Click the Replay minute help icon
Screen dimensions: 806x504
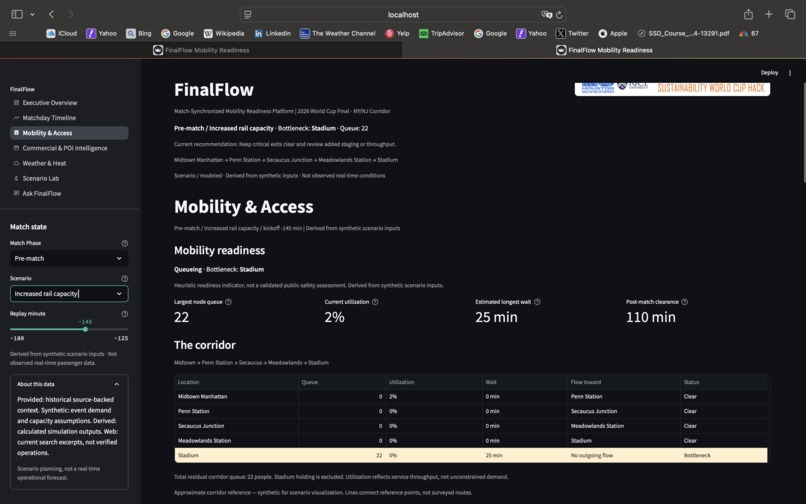tap(124, 314)
